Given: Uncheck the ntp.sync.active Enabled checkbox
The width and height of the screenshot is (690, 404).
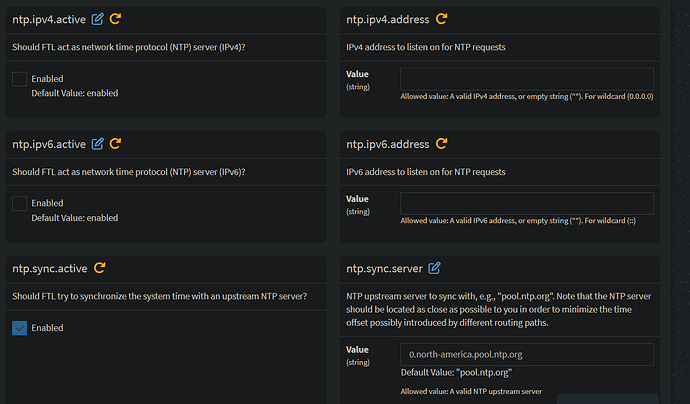Looking at the screenshot, I should pyautogui.click(x=19, y=328).
